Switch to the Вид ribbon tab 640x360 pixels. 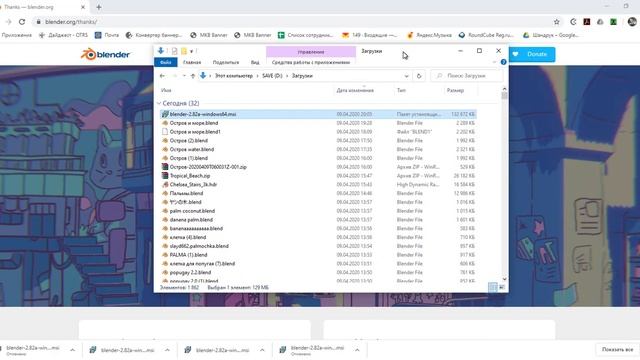pyautogui.click(x=255, y=62)
